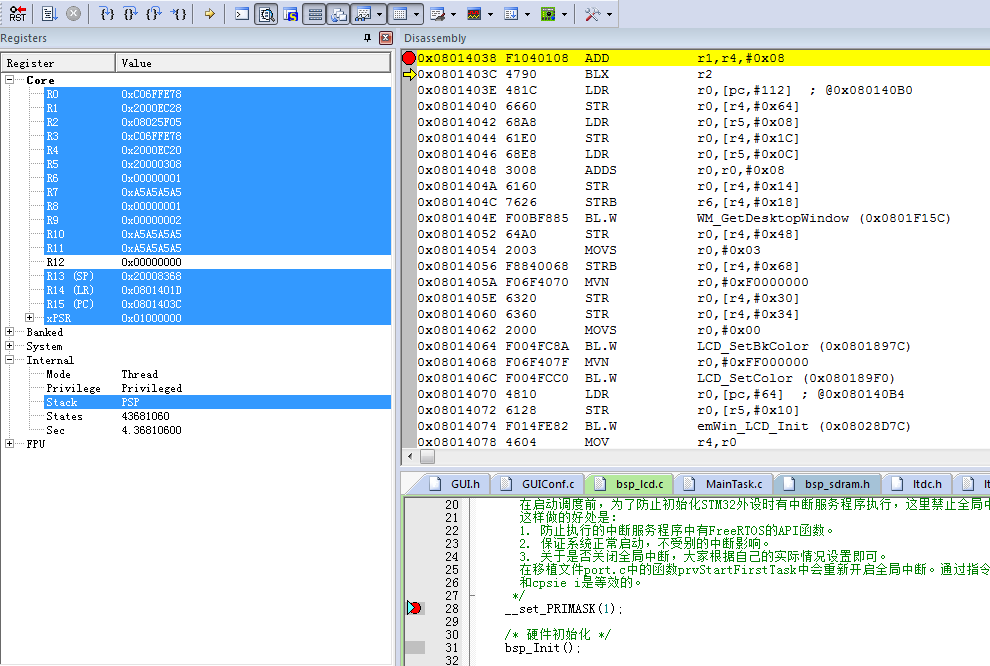The height and width of the screenshot is (666, 990).
Task: Step into one line with the Step icon
Action: tap(107, 13)
